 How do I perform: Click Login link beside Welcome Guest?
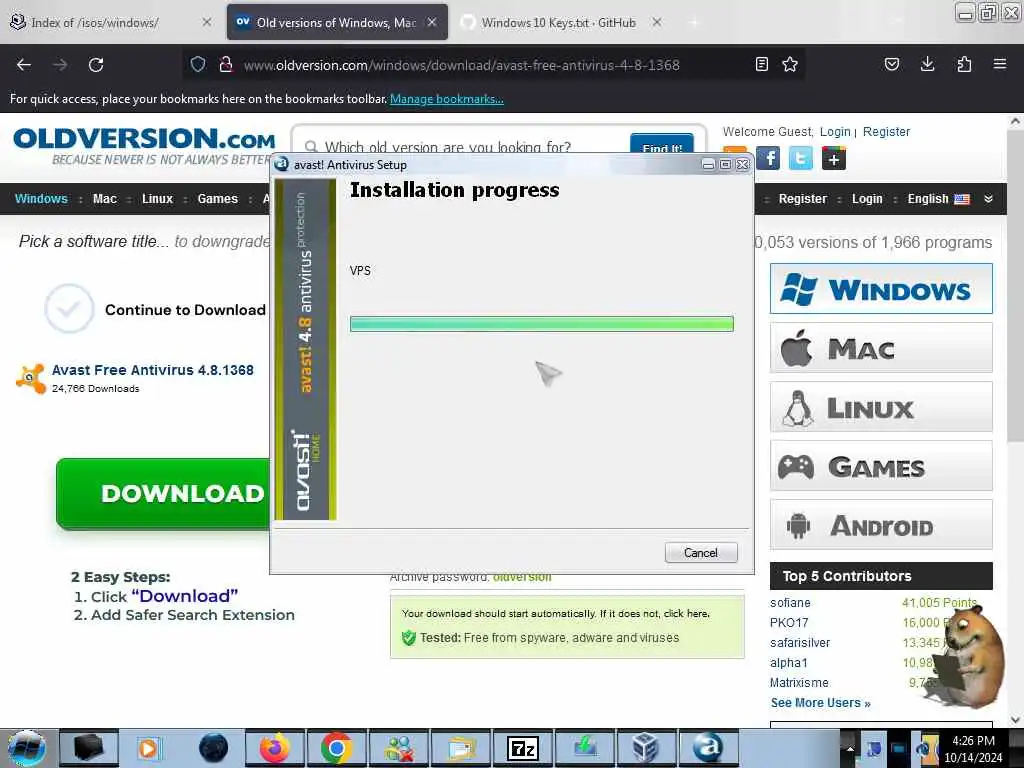(x=835, y=131)
